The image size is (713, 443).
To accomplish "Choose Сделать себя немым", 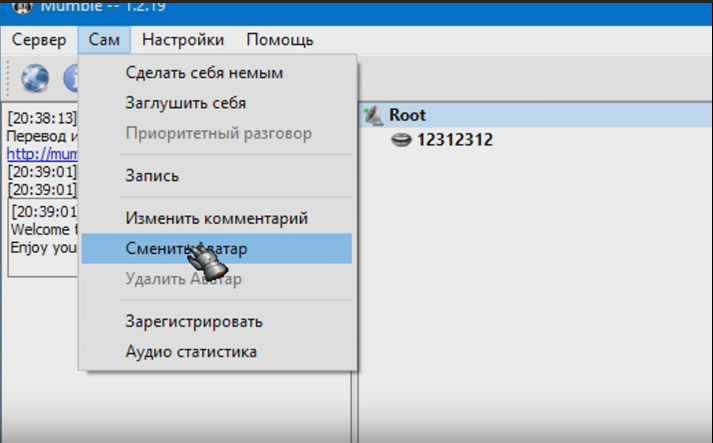I will coord(216,73).
